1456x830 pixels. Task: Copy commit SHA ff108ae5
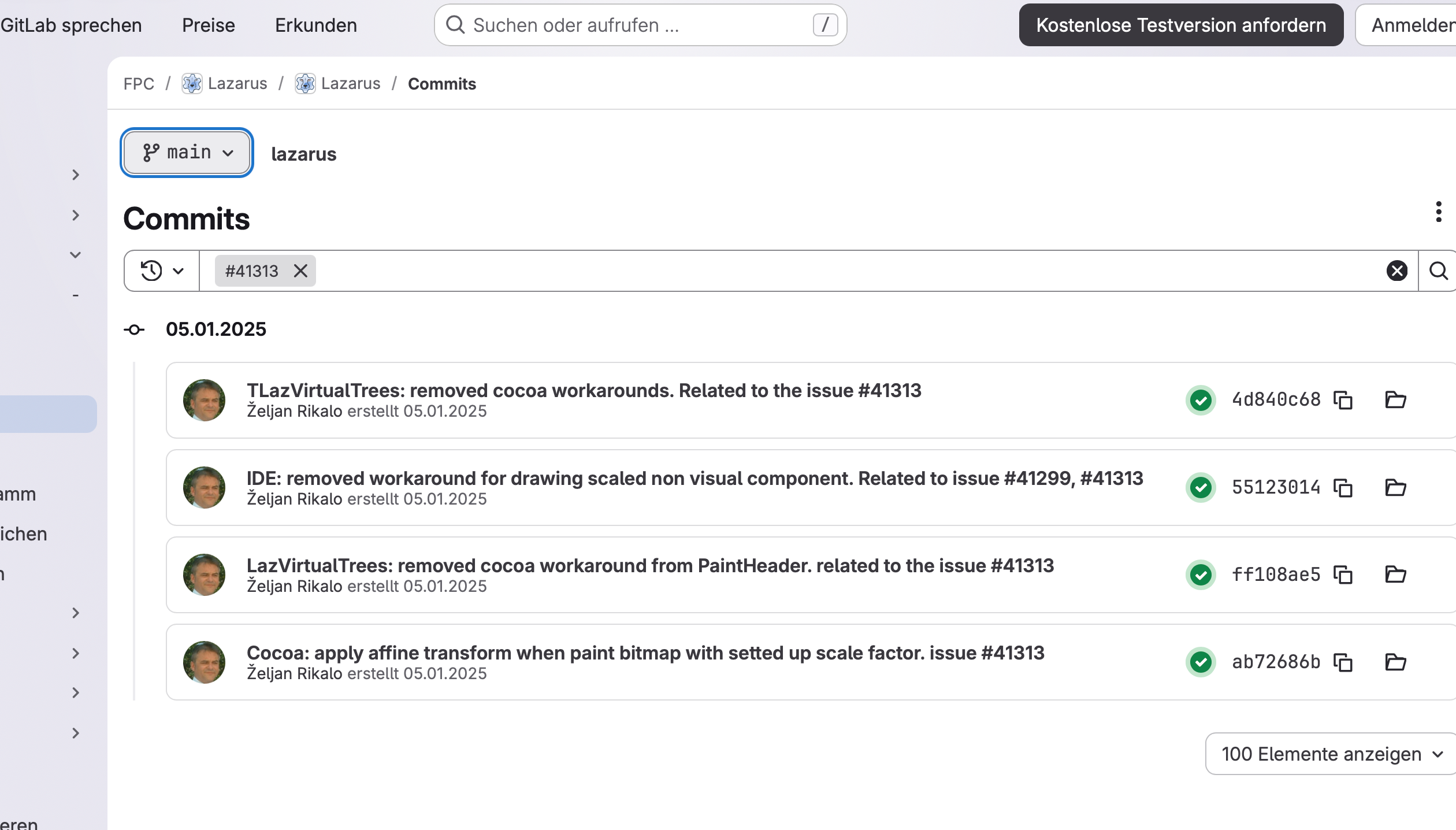click(x=1343, y=575)
